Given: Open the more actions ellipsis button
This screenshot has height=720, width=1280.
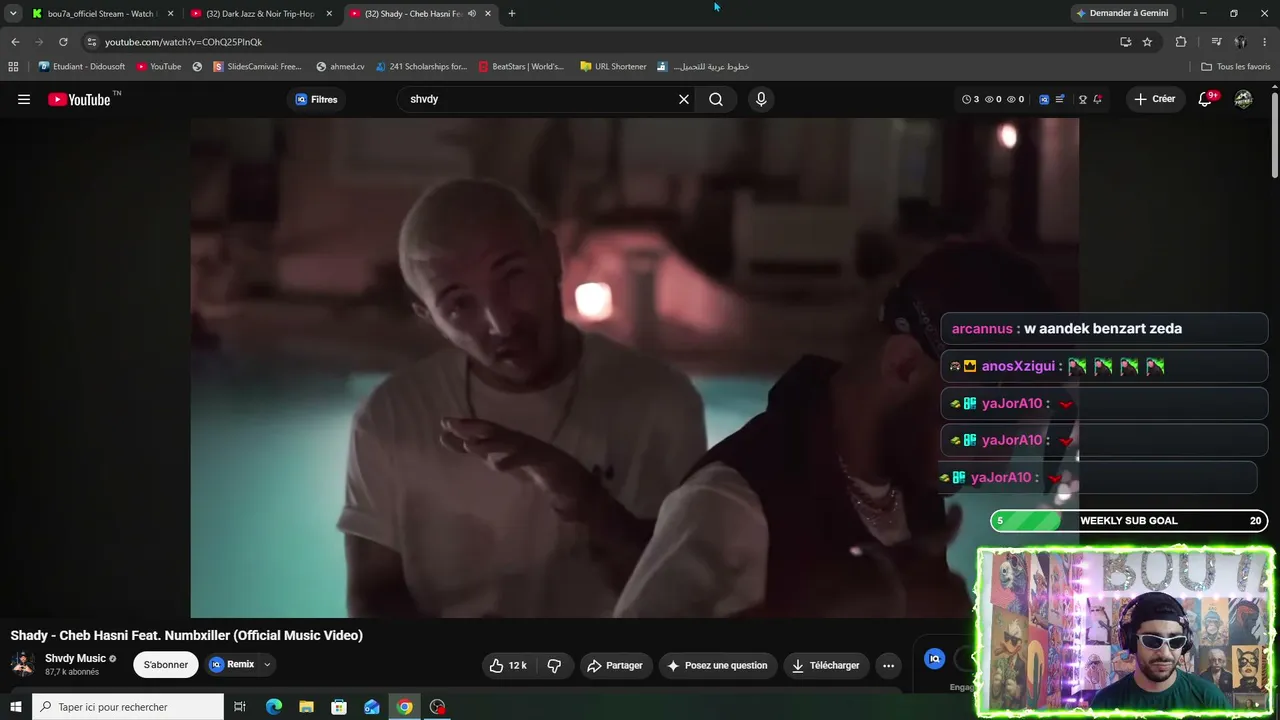Looking at the screenshot, I should coord(888,665).
